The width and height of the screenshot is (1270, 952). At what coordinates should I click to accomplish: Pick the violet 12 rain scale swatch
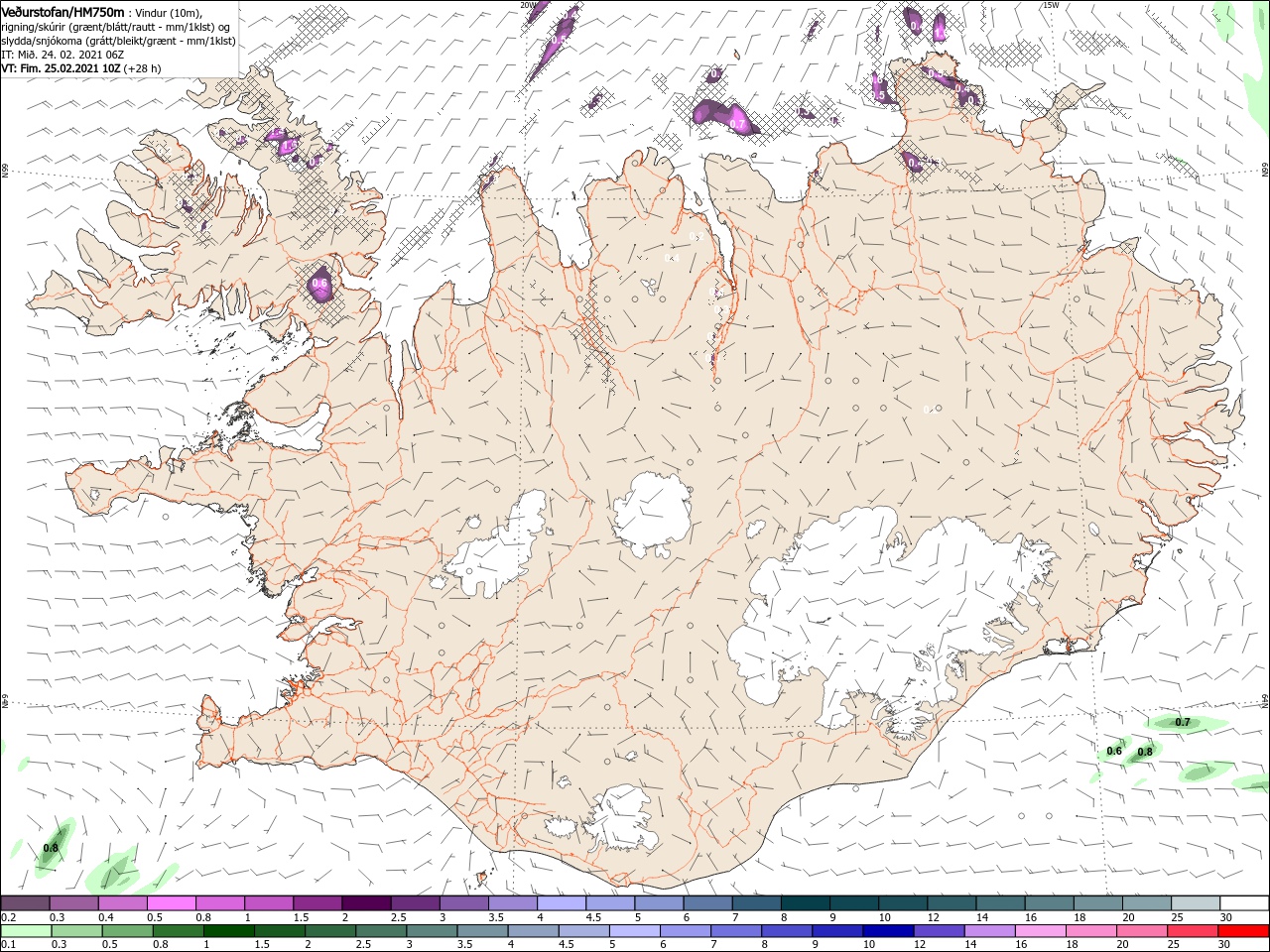939,930
